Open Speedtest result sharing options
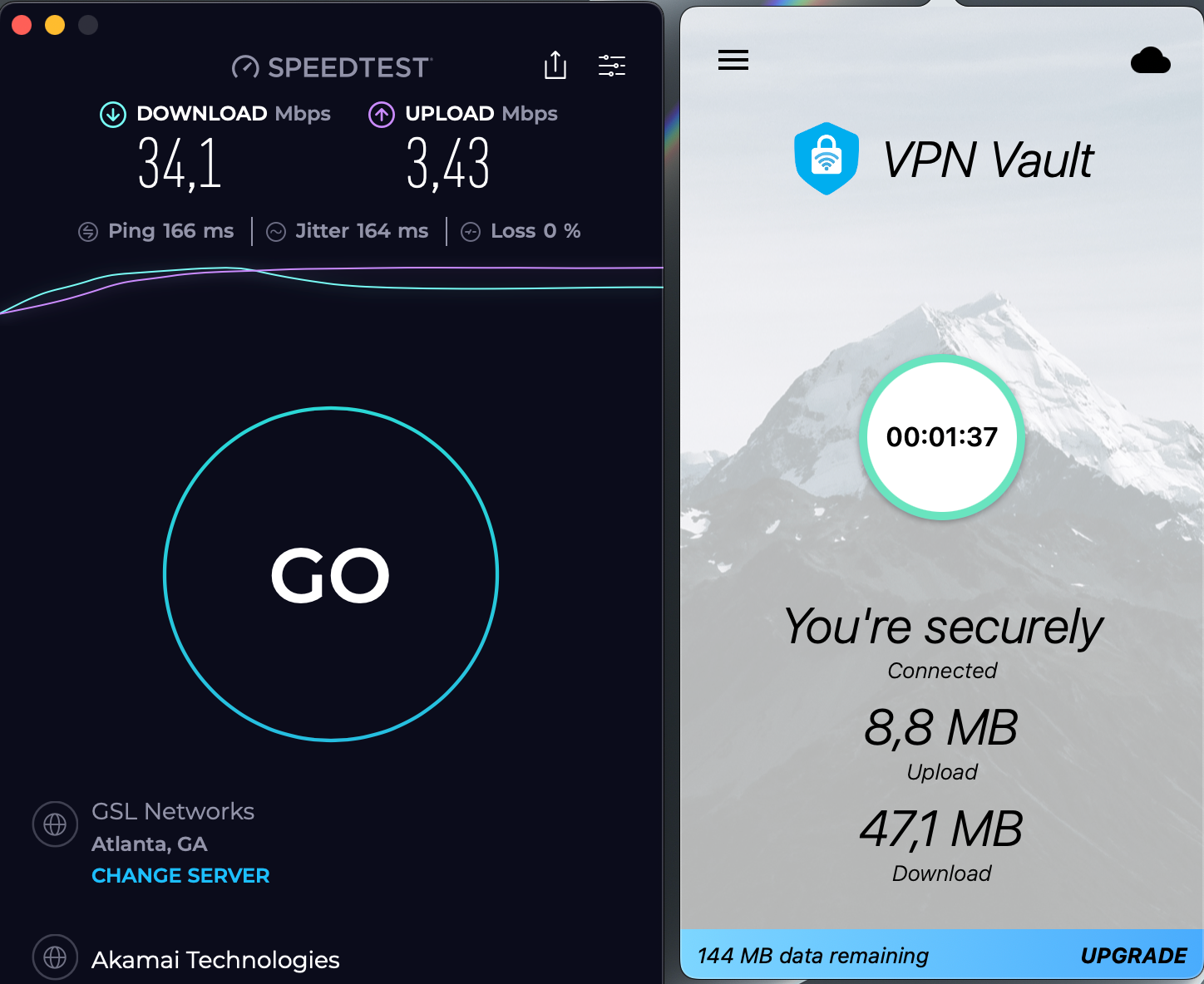 (x=555, y=66)
